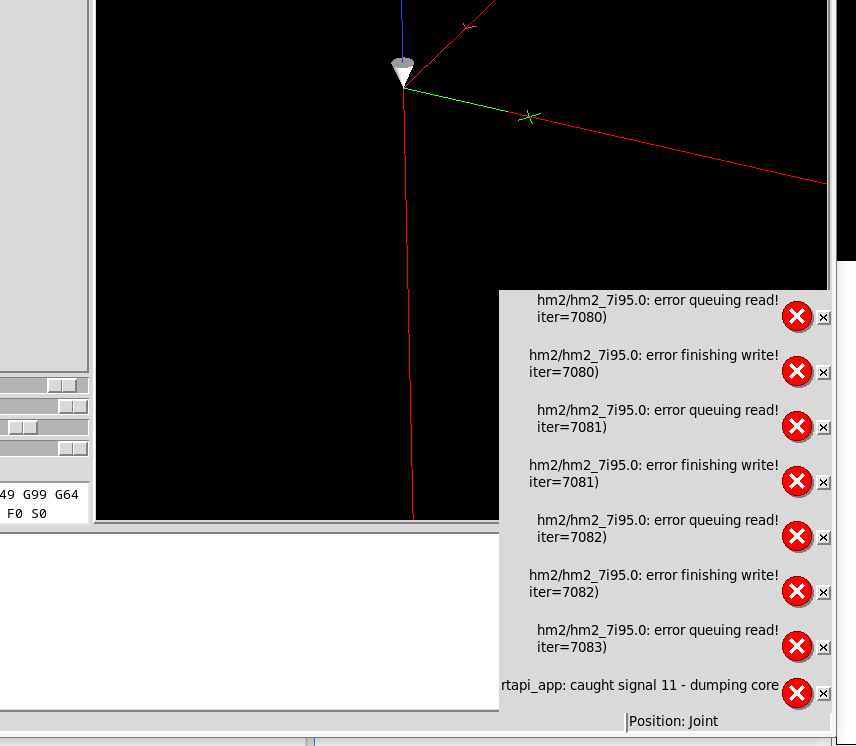This screenshot has width=856, height=746.
Task: Click the red error icon beside 'queuing read! iter=7080'
Action: 797,317
